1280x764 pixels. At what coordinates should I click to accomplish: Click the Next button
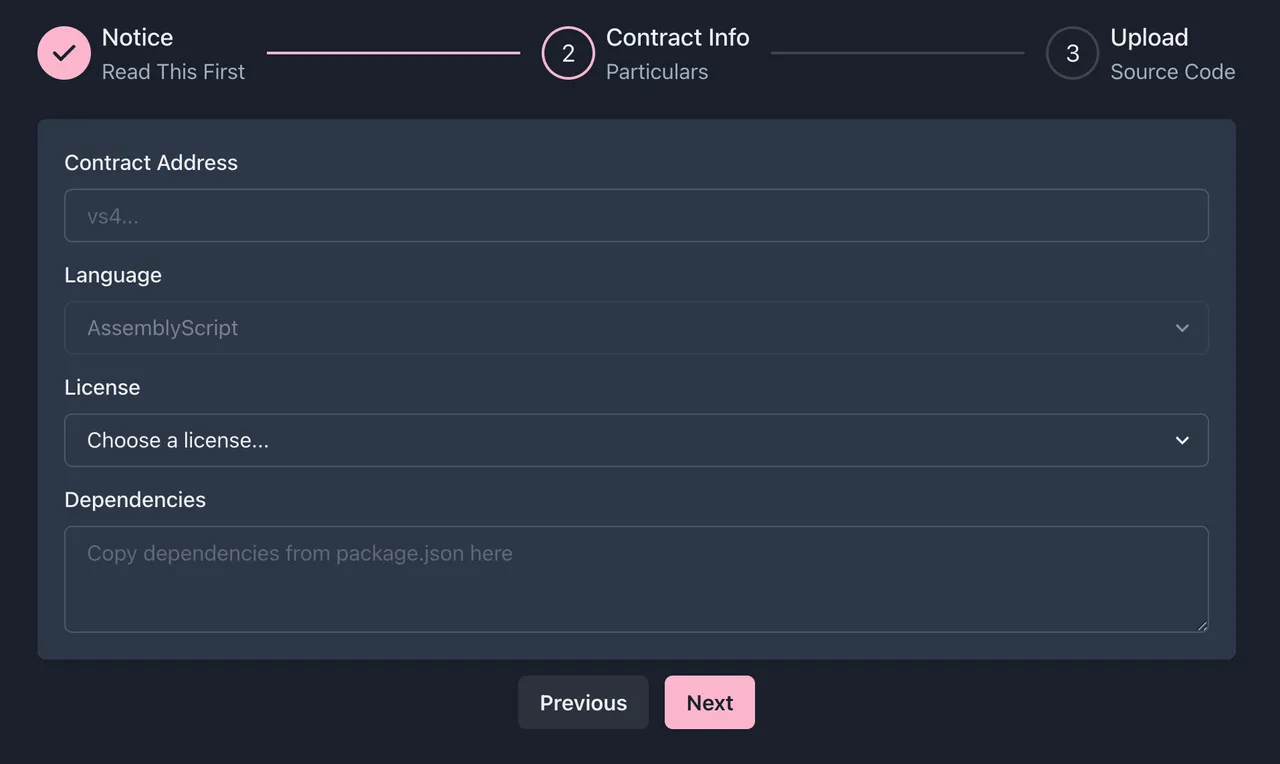click(709, 703)
